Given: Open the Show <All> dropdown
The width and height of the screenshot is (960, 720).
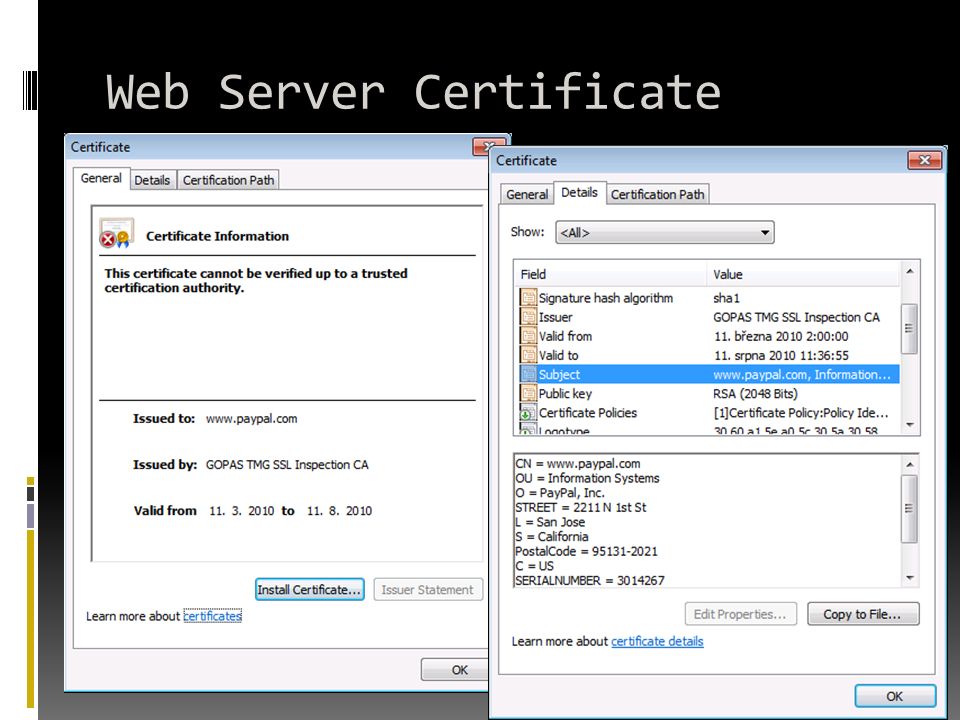Looking at the screenshot, I should tap(664, 233).
